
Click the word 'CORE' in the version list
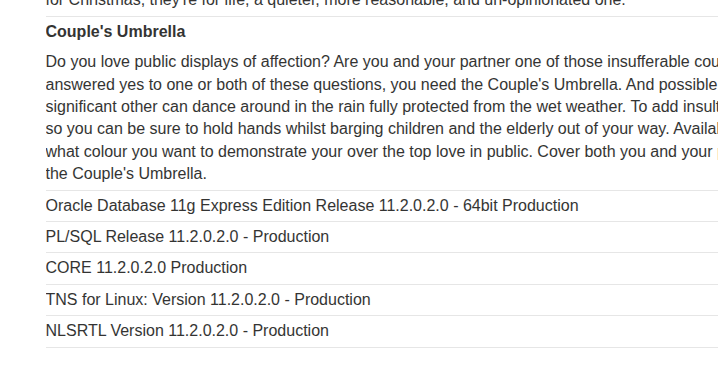point(68,268)
